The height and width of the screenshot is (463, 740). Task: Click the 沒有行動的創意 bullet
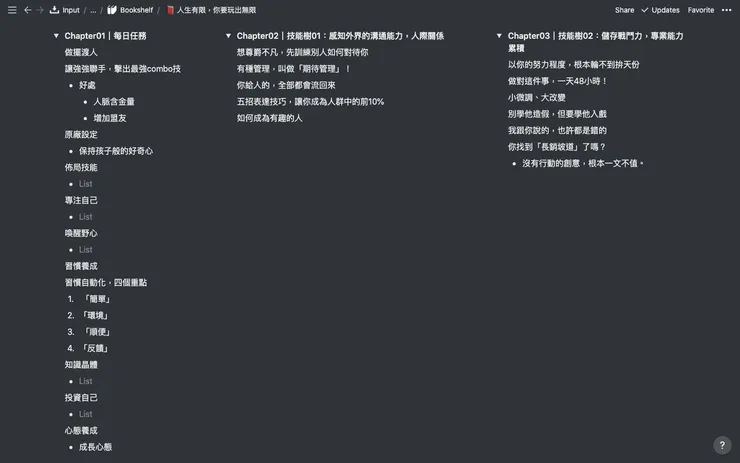click(x=583, y=164)
